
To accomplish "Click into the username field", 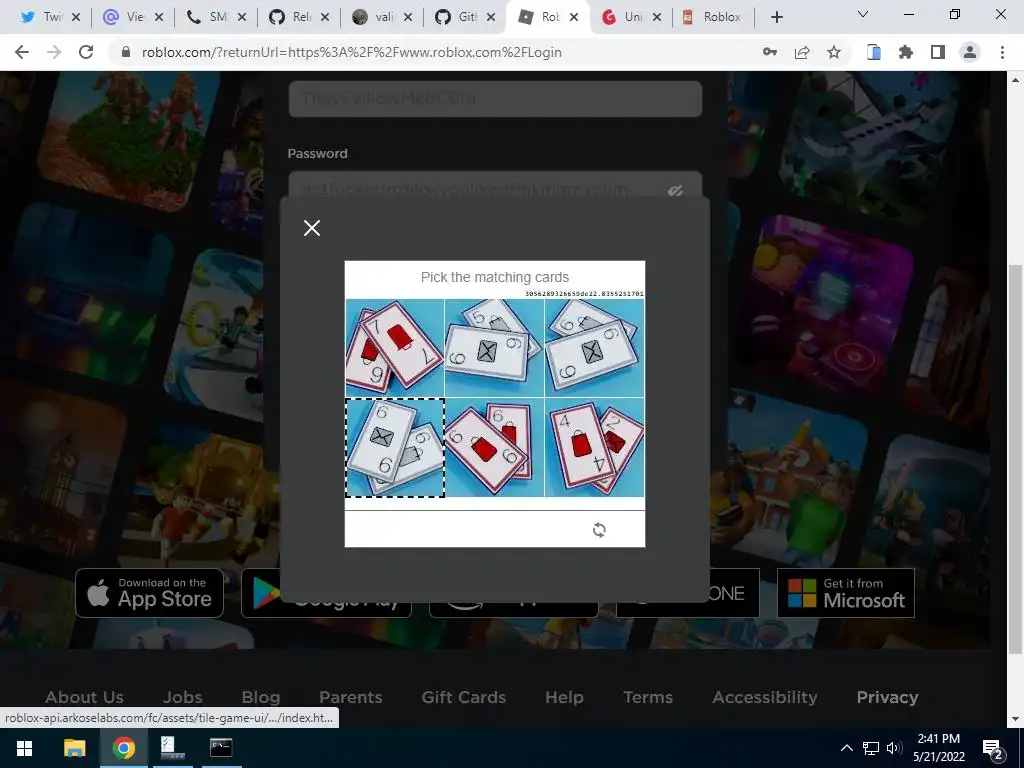I will [495, 99].
